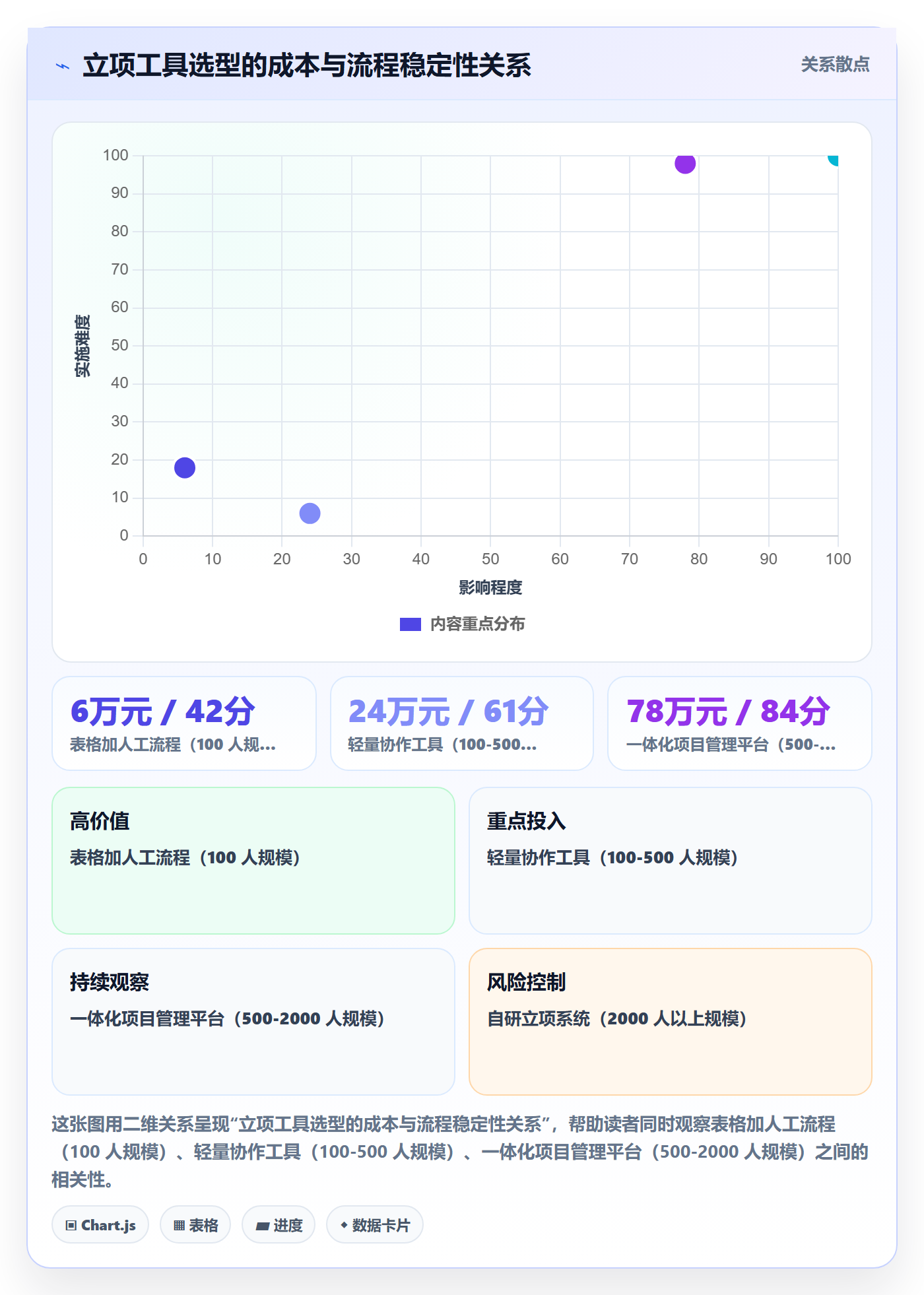
Task: Click the 进度 tag chip
Action: [x=279, y=1225]
